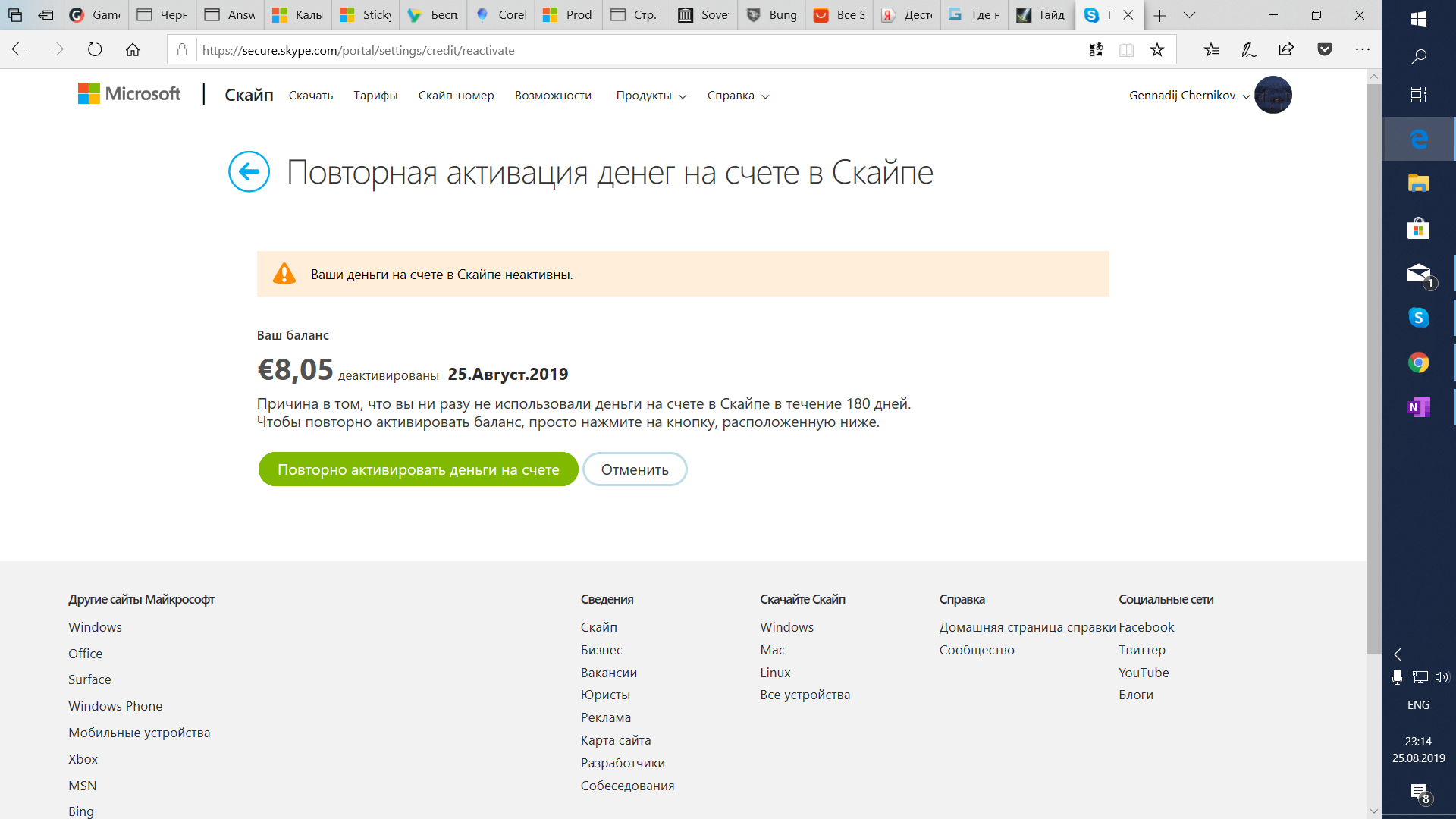1456x819 pixels.
Task: Click the user profile avatar picture
Action: pos(1273,95)
